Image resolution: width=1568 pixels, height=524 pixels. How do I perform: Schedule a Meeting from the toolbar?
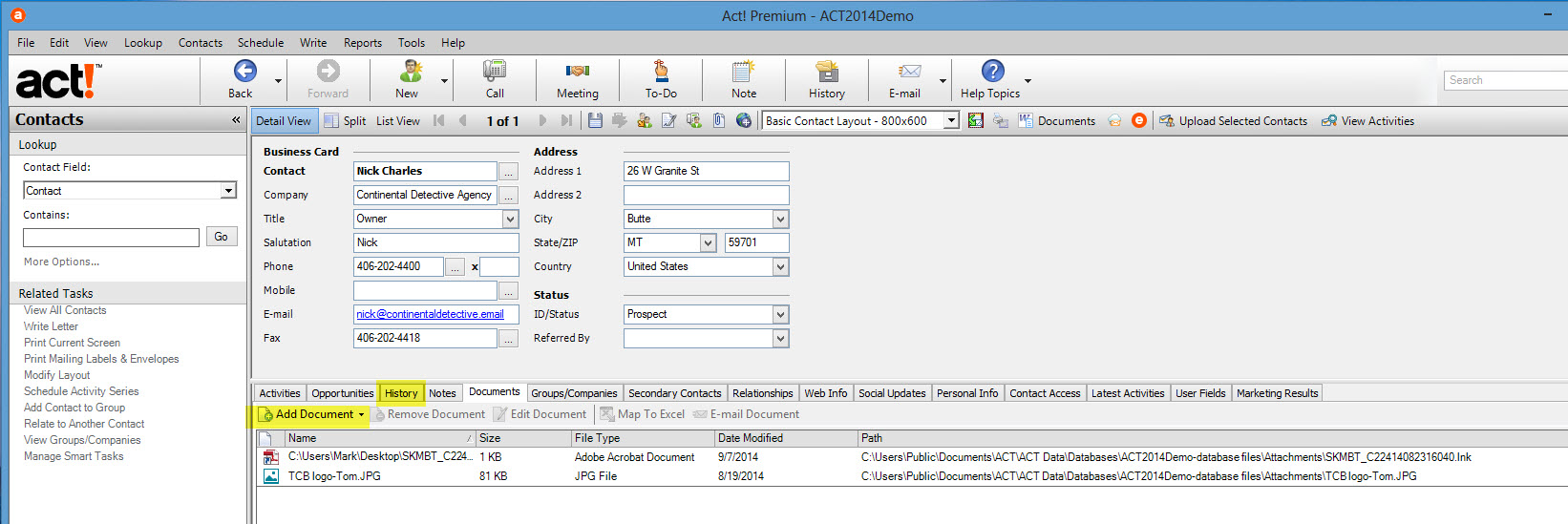[x=577, y=72]
